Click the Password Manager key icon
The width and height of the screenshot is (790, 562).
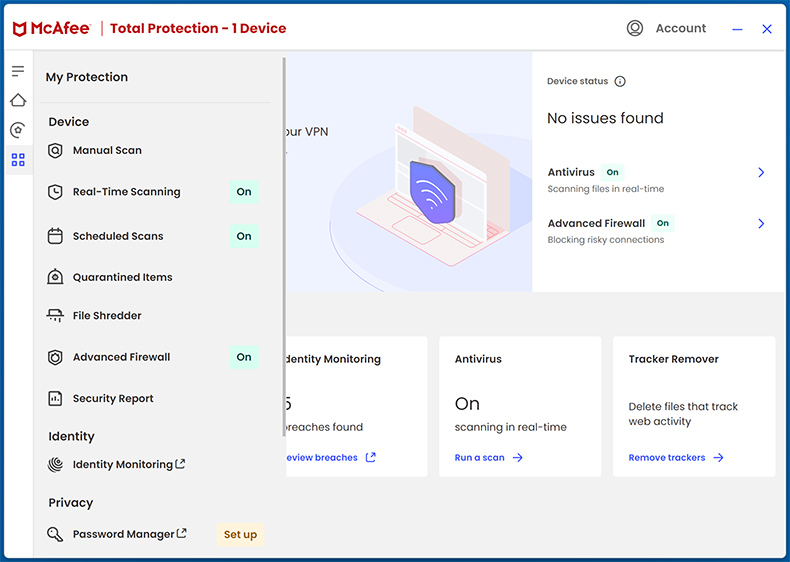[x=55, y=534]
